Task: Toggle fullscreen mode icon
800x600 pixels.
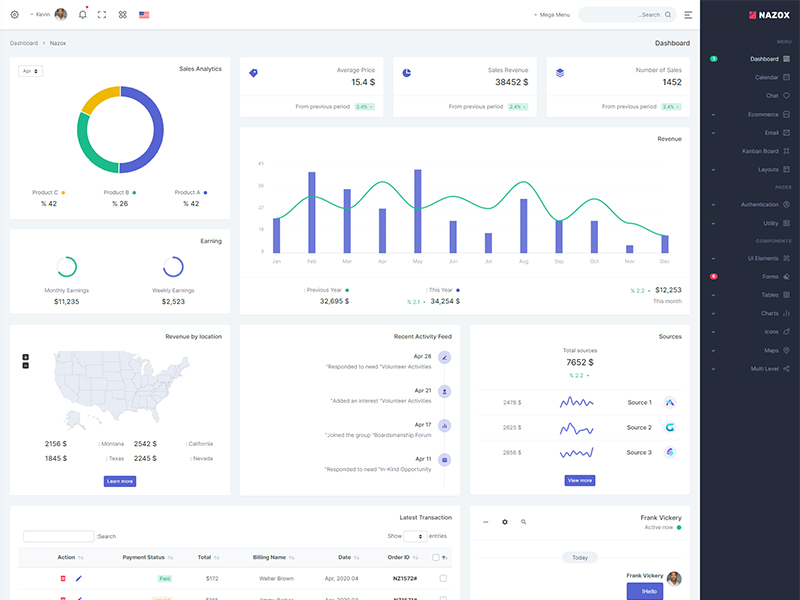Action: [102, 15]
